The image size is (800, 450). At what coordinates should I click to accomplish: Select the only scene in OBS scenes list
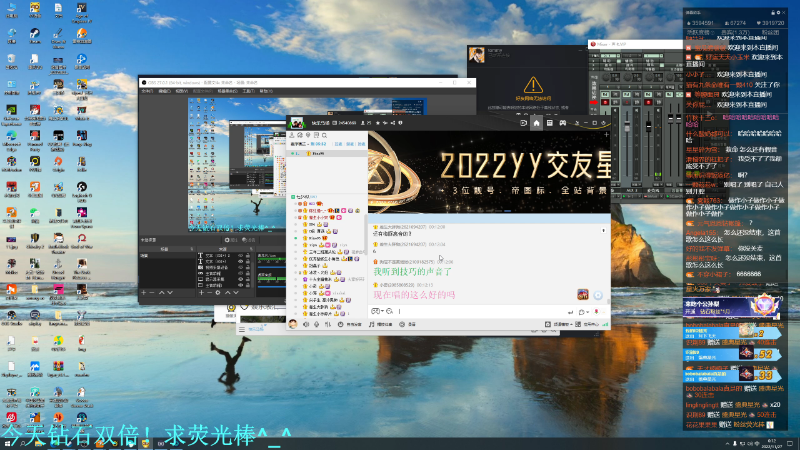167,256
